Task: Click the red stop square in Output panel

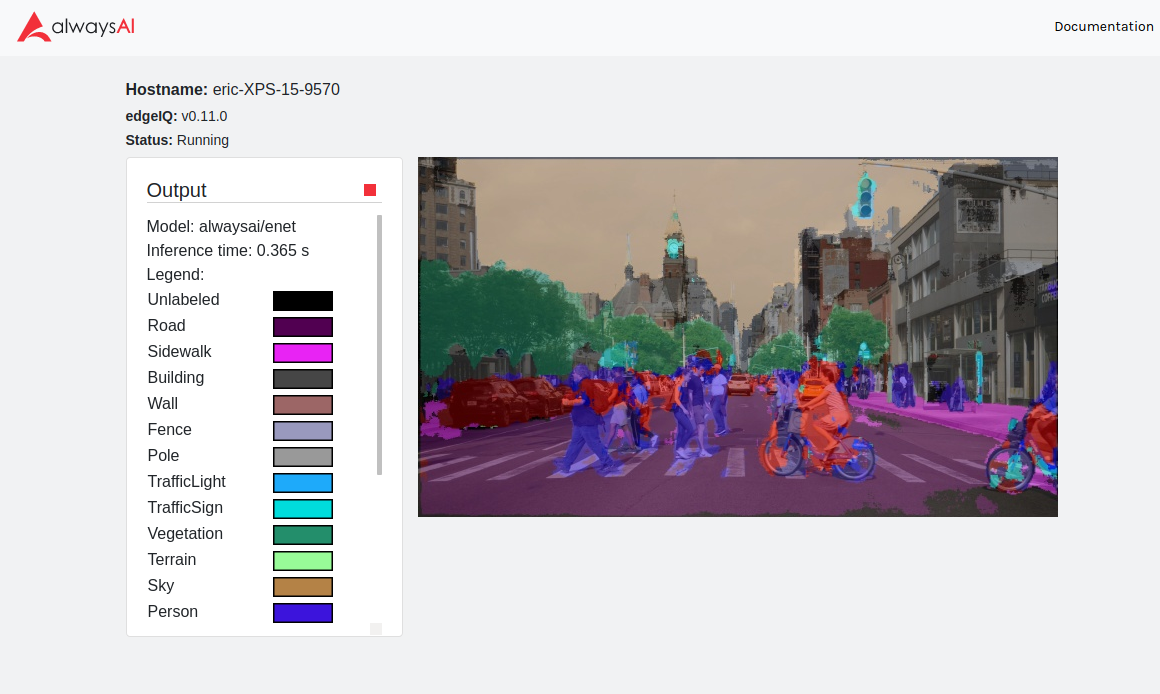Action: (370, 188)
